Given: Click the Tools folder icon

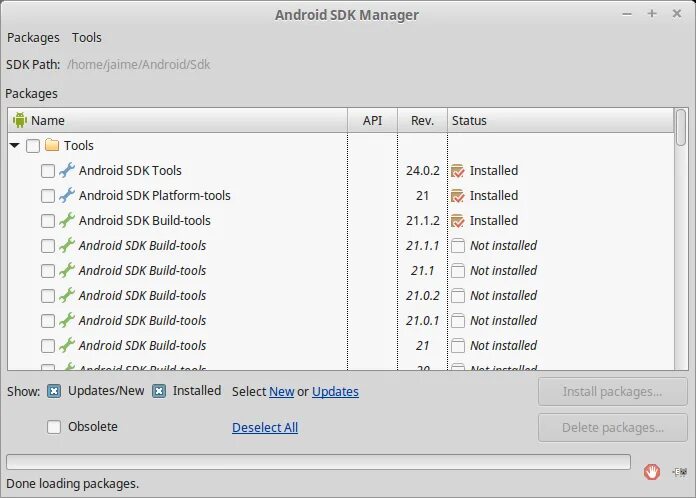Looking at the screenshot, I should 52,145.
